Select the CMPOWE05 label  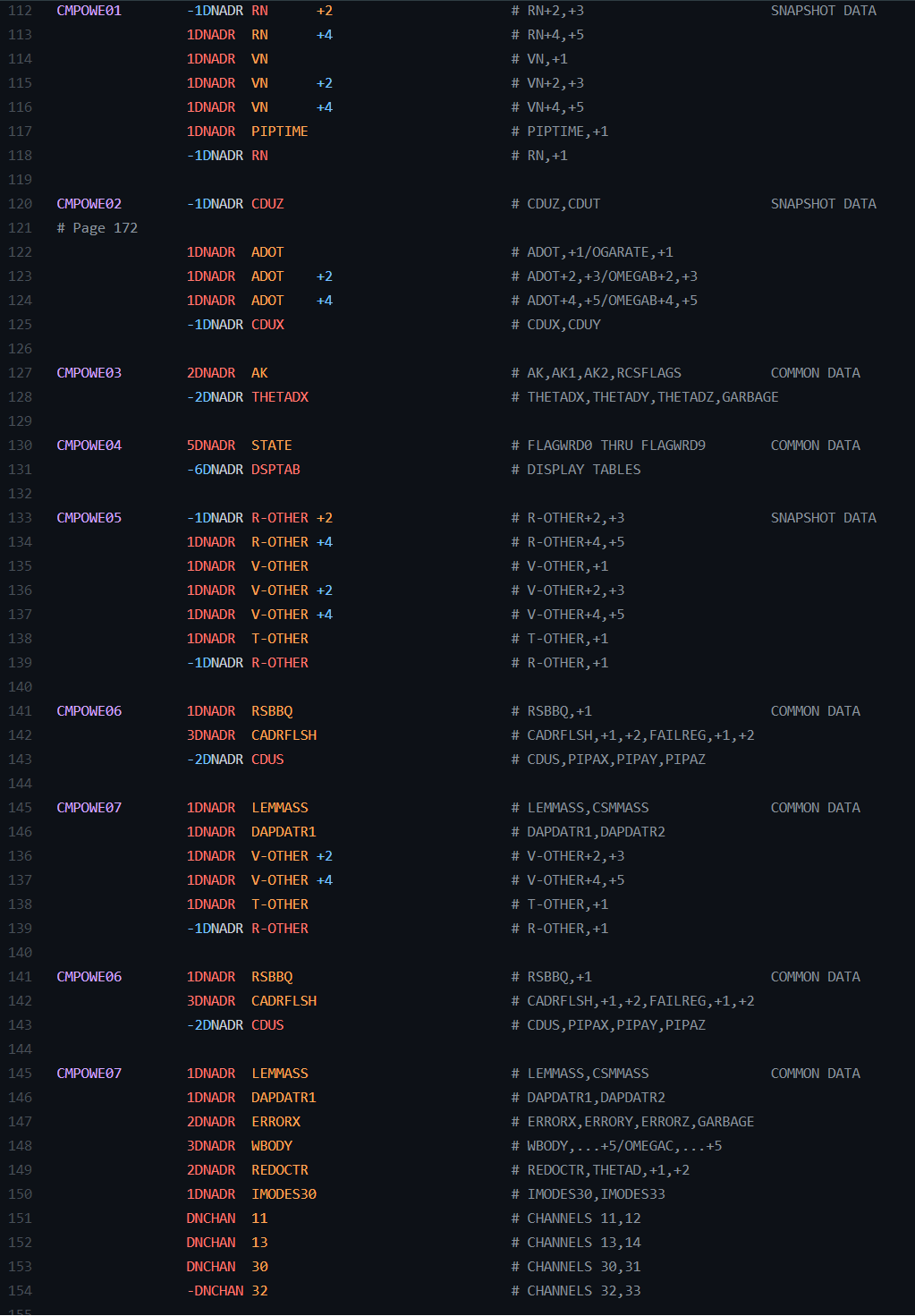89,518
